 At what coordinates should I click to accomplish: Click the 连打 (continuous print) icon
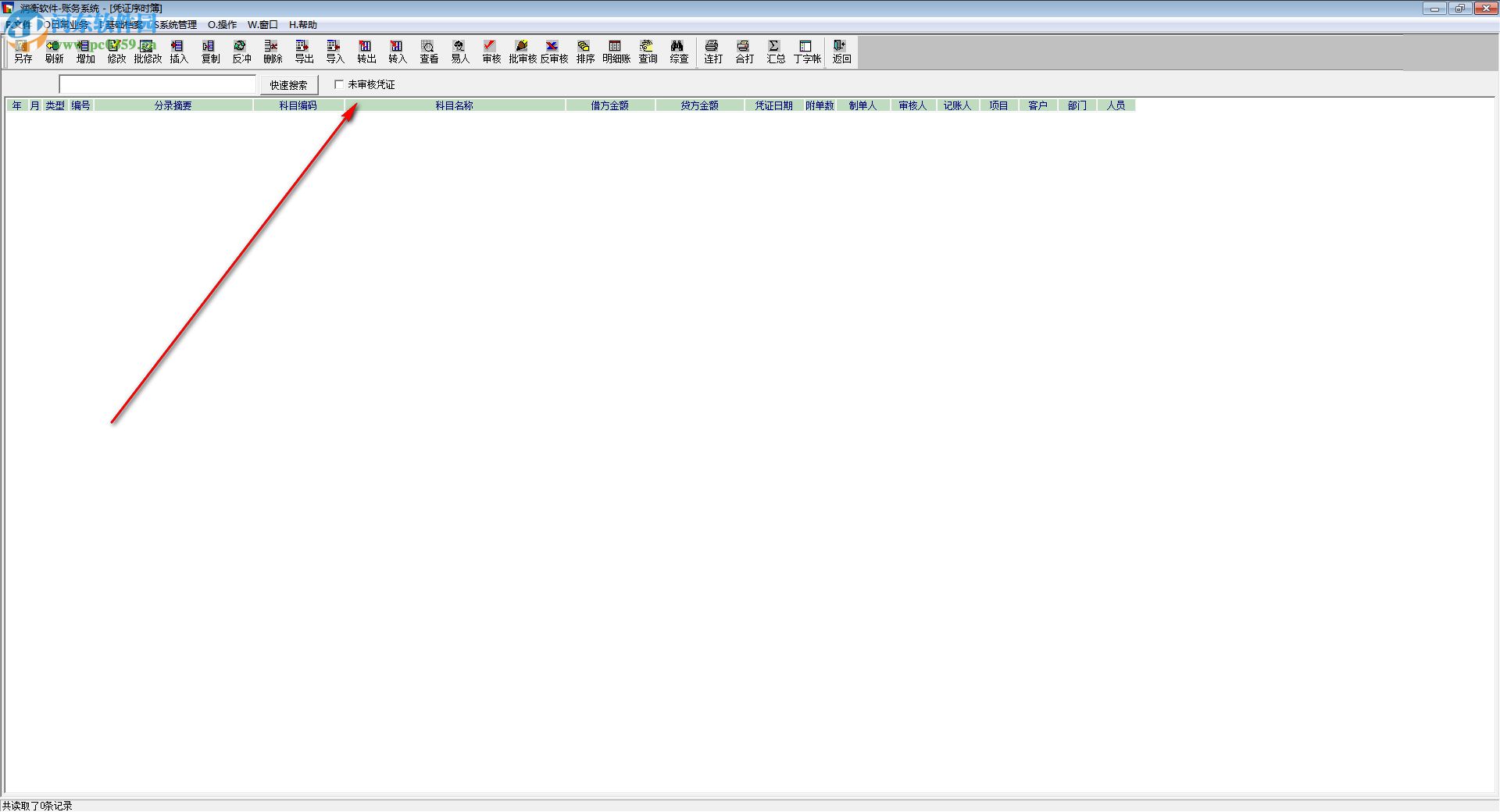713,52
